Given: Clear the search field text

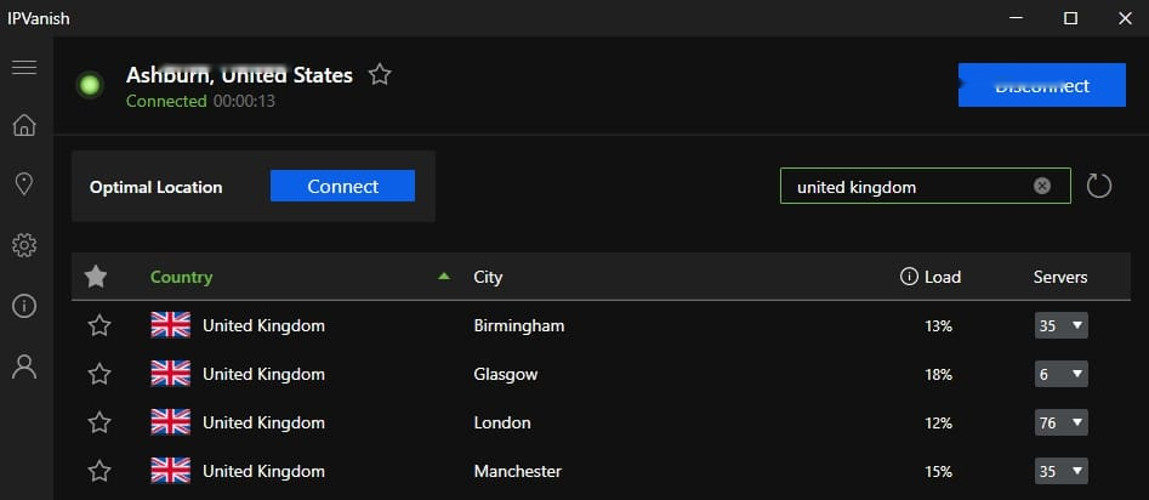Looking at the screenshot, I should 1042,186.
